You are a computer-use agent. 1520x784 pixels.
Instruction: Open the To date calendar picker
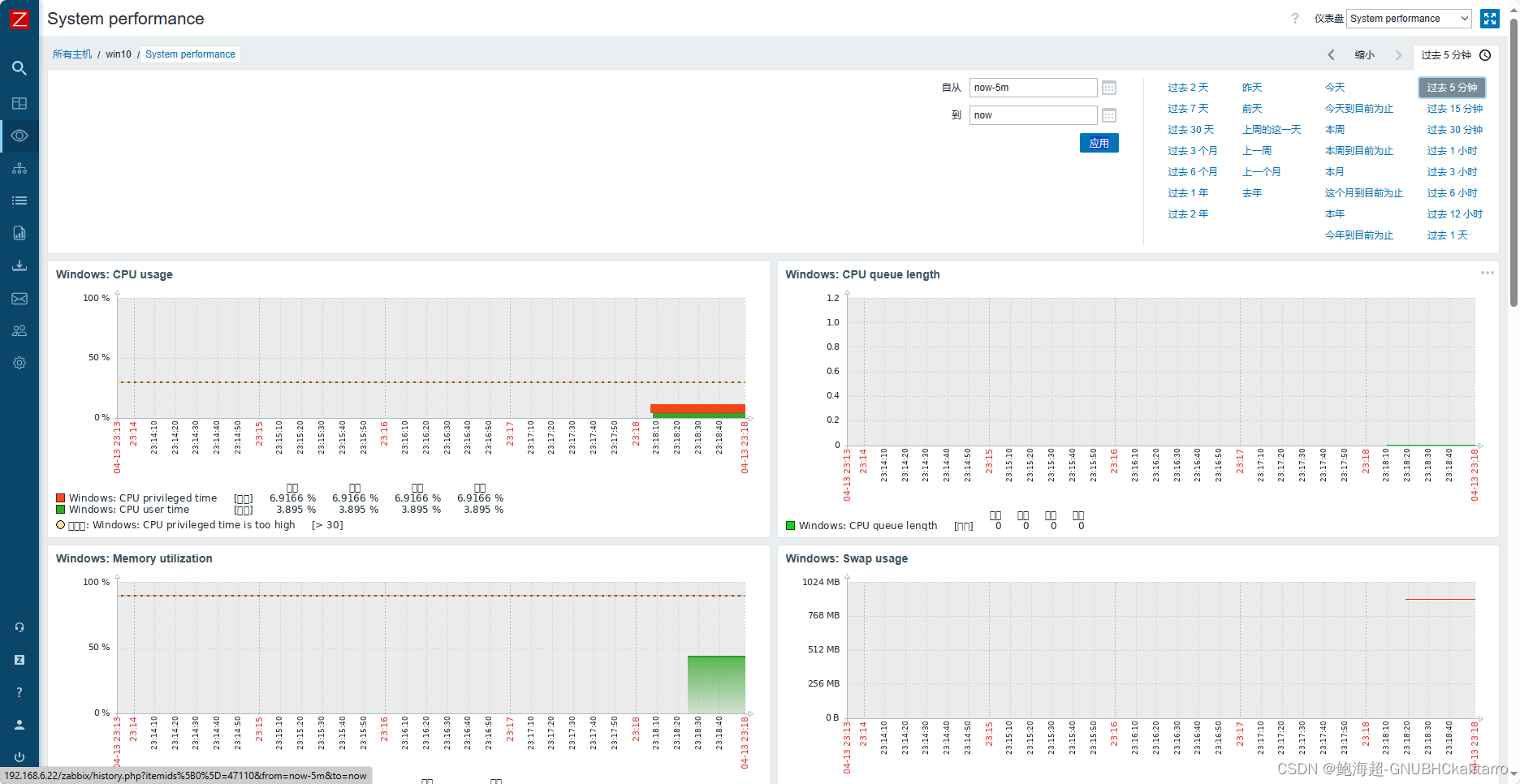click(x=1109, y=115)
